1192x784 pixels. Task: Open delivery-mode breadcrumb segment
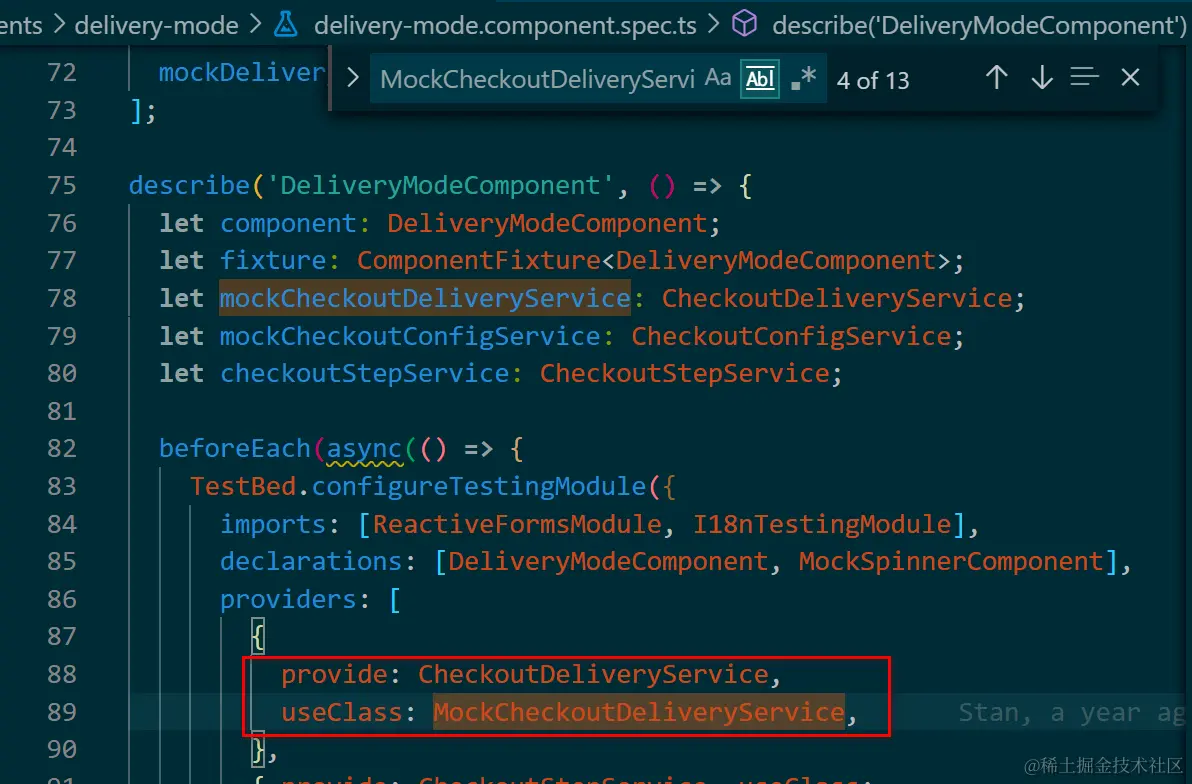pyautogui.click(x=156, y=25)
